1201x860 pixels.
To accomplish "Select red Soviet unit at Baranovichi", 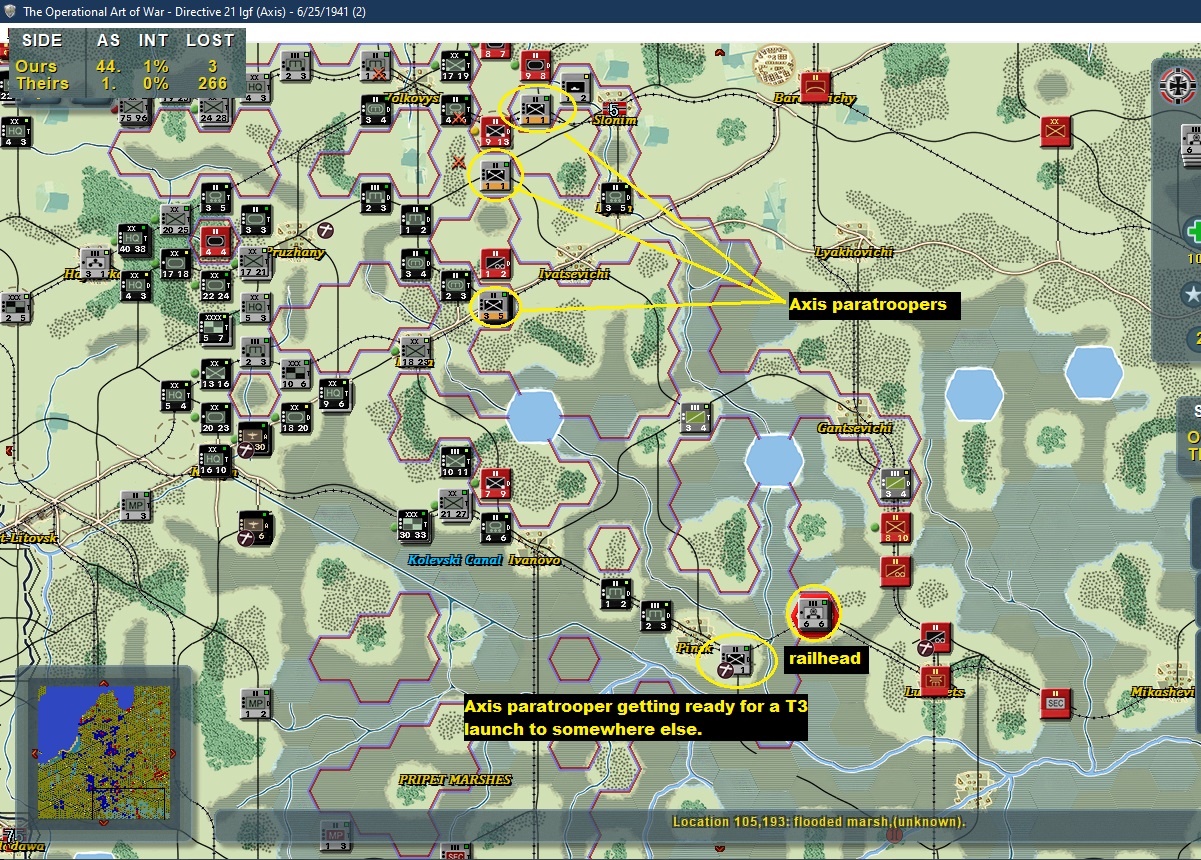I will (x=816, y=87).
